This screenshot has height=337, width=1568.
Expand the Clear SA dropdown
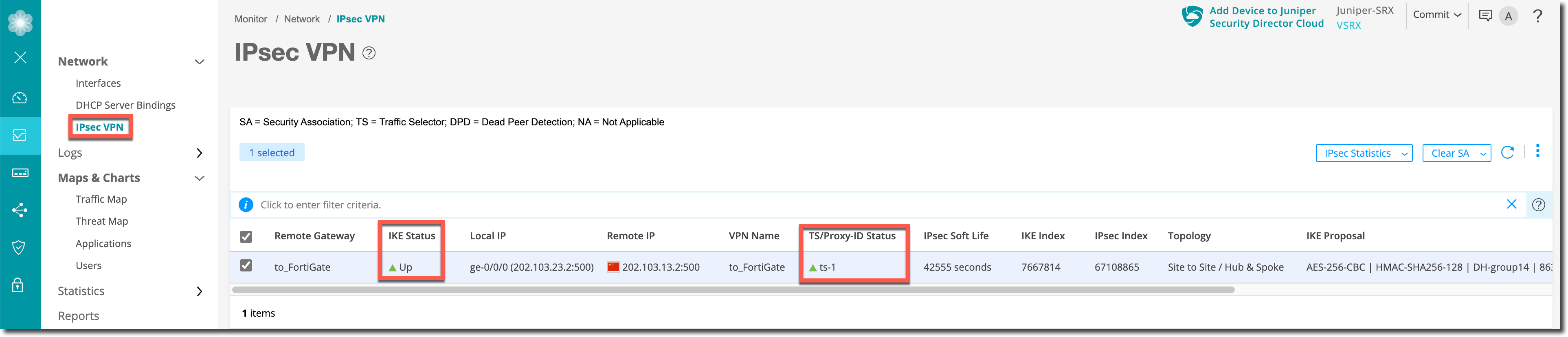click(x=1456, y=153)
